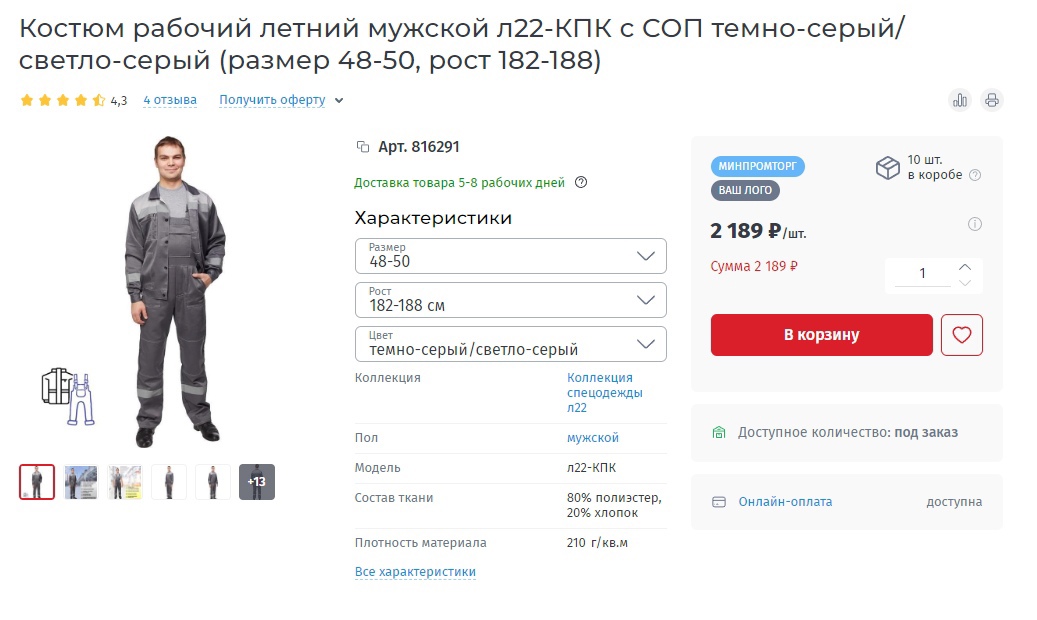
Task: Click the quantity input field
Action: point(922,273)
